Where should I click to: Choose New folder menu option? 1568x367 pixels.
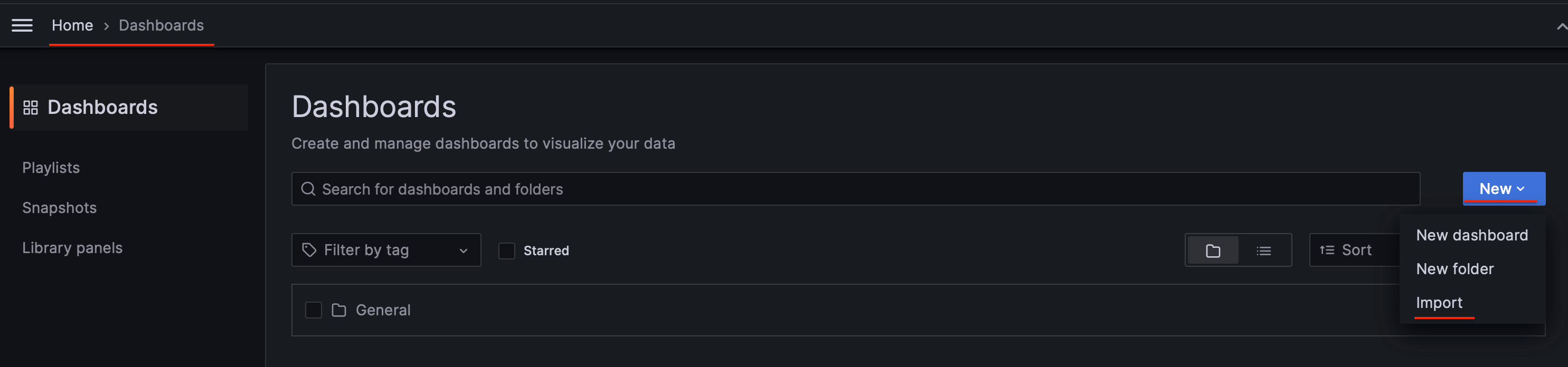tap(1454, 268)
